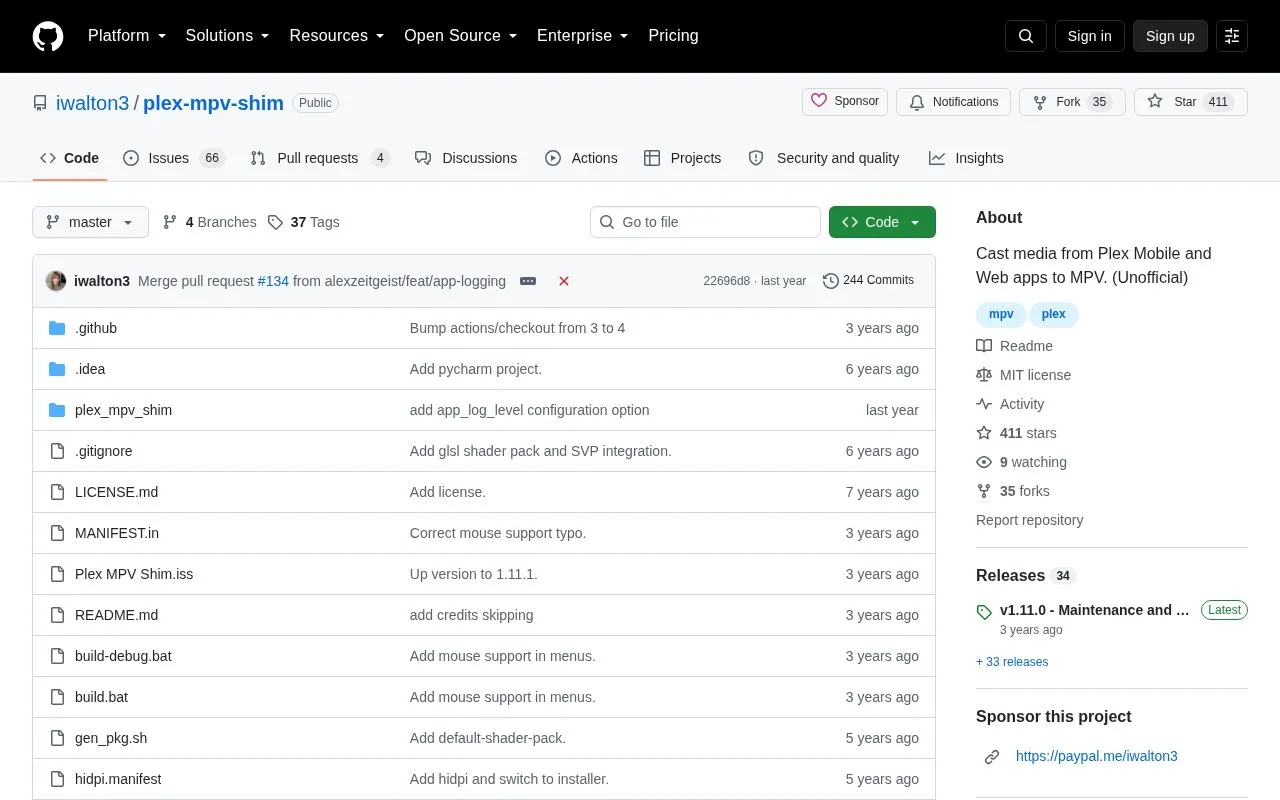Open the appearance settings icon beside Sign up
This screenshot has width=1280, height=800.
click(x=1232, y=36)
